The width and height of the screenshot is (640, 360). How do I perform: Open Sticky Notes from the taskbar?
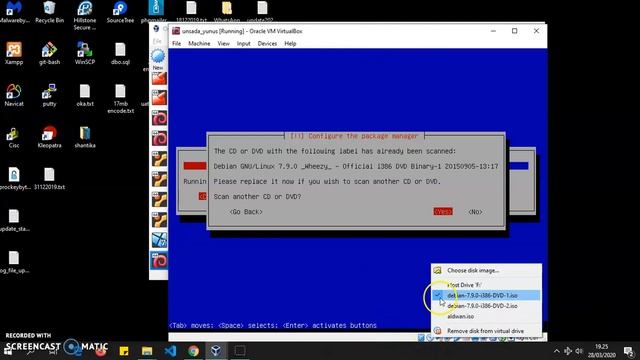(124, 351)
